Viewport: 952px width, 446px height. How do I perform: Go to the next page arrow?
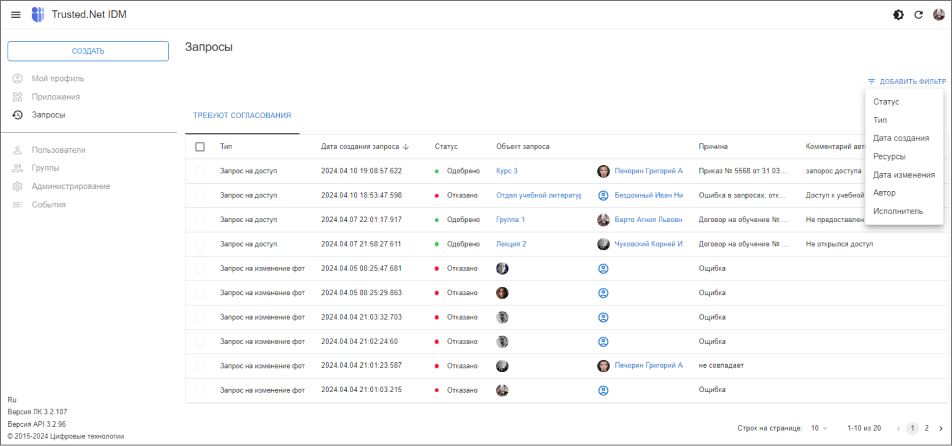(x=940, y=428)
